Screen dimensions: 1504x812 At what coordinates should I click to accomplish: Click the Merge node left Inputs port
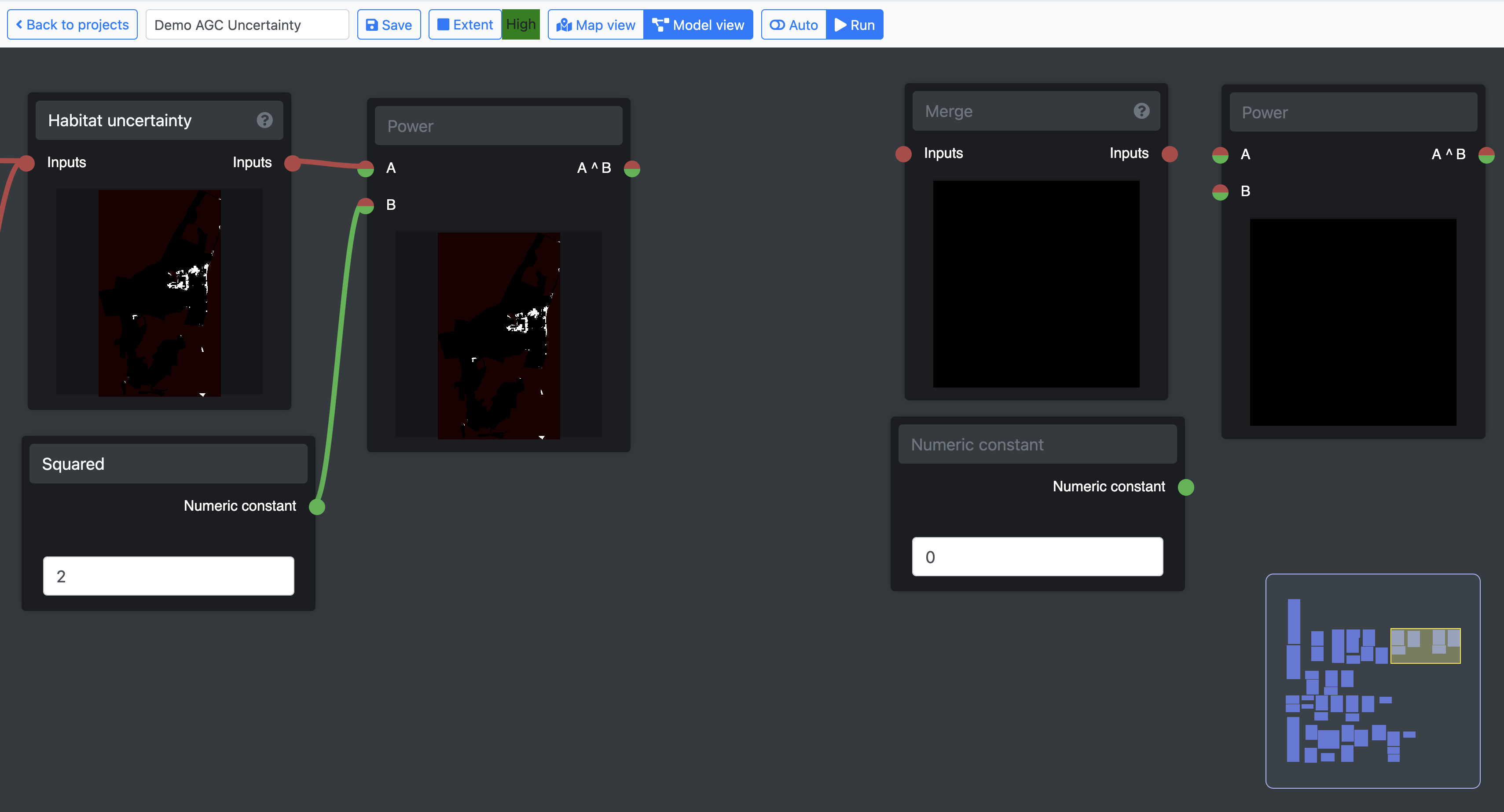pos(903,154)
